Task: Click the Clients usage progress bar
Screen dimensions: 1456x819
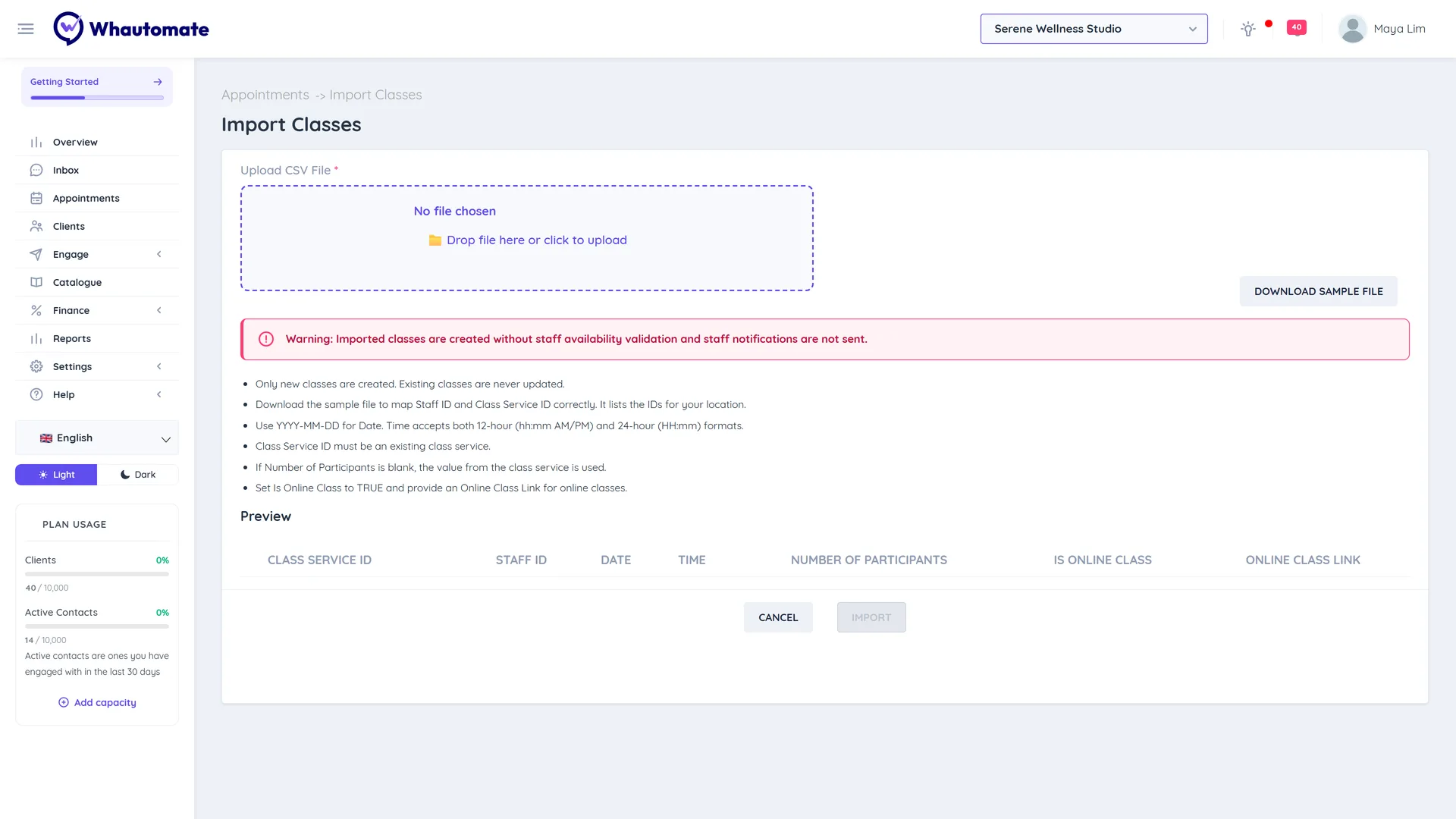Action: [x=97, y=575]
